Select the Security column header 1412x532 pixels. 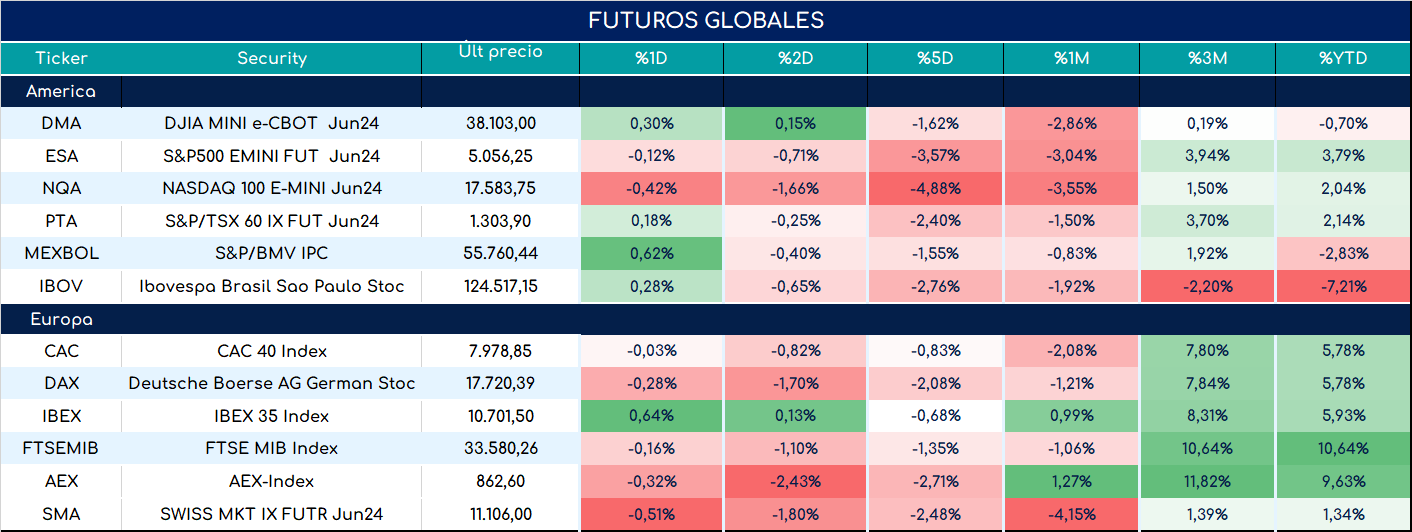pos(272,58)
